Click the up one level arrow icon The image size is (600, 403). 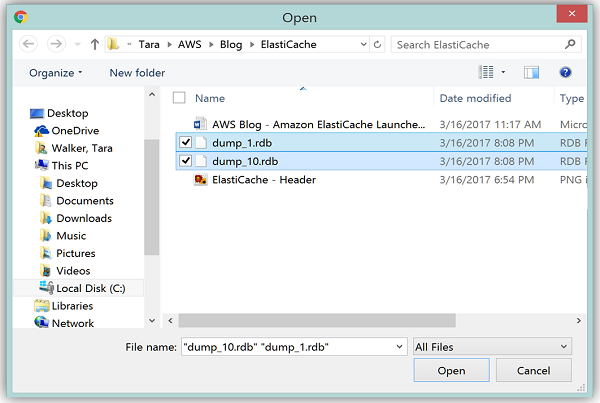(x=95, y=45)
